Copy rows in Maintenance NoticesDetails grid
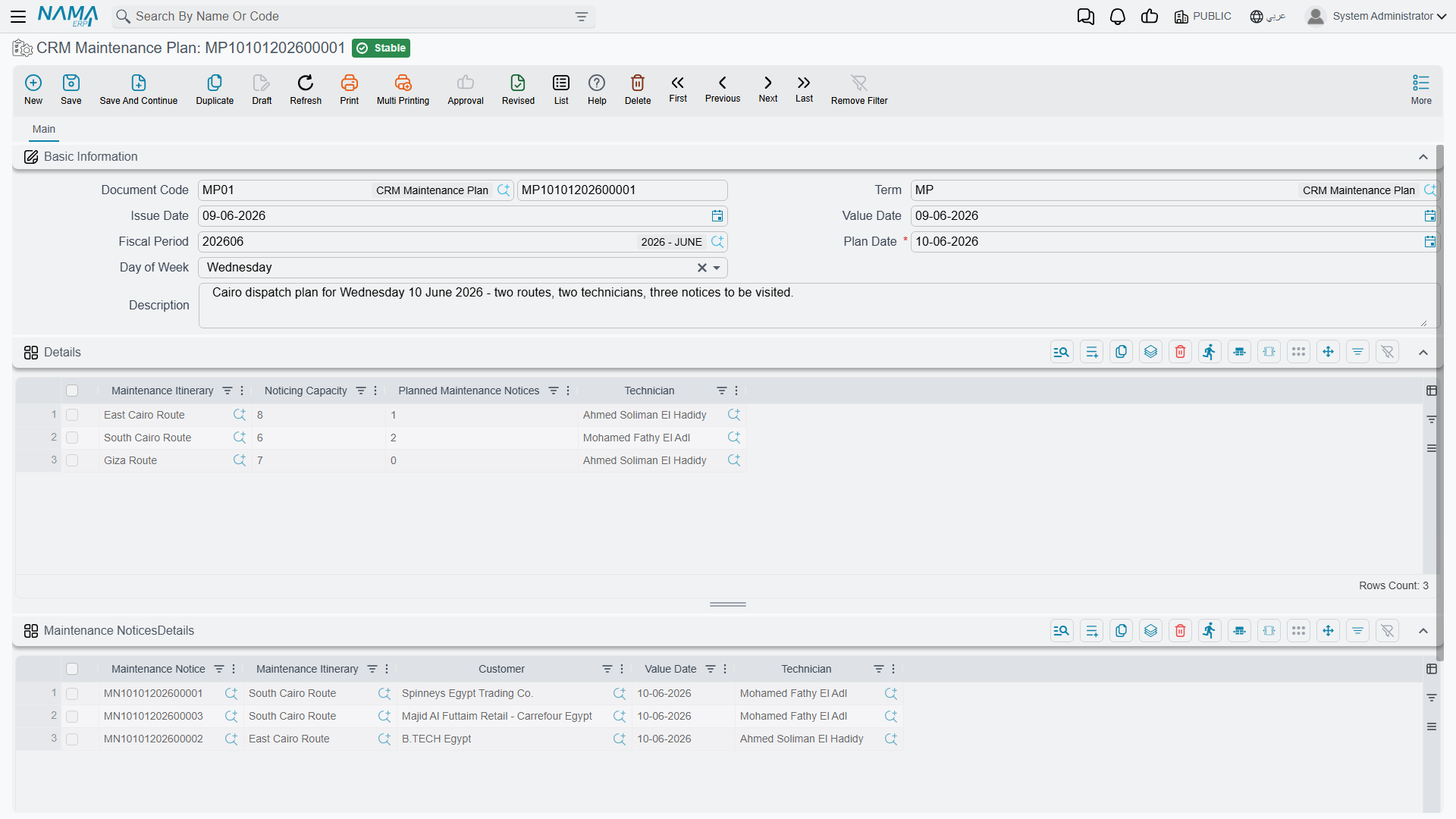Viewport: 1456px width, 819px height. click(x=1122, y=631)
